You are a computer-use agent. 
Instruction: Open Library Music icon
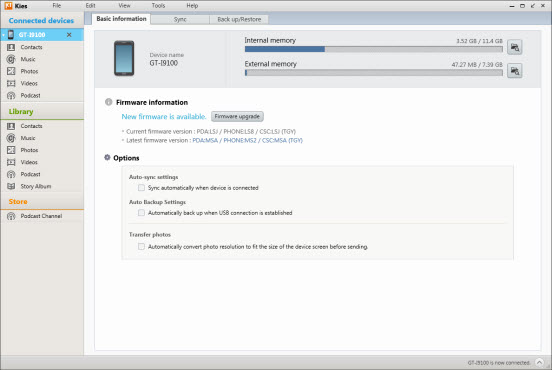coord(11,138)
